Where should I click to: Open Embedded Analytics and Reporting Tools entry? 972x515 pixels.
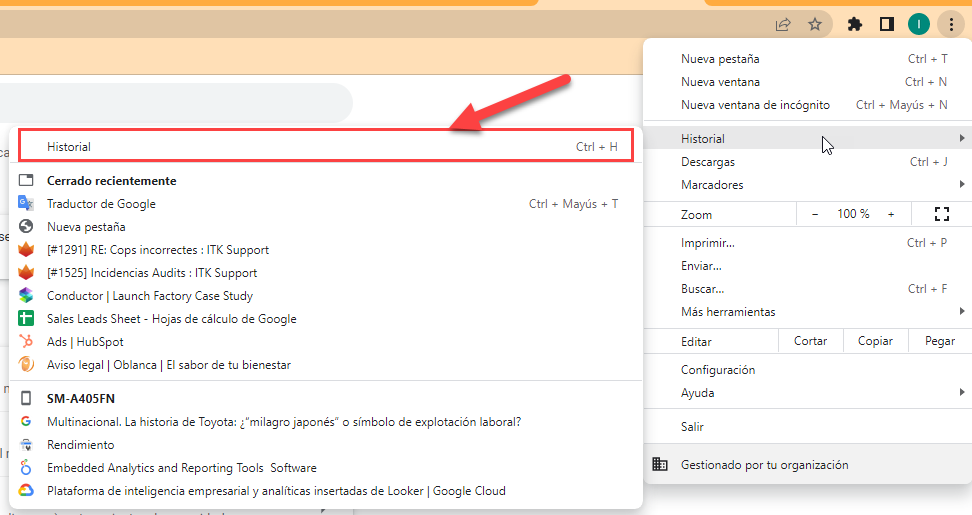tap(326, 467)
